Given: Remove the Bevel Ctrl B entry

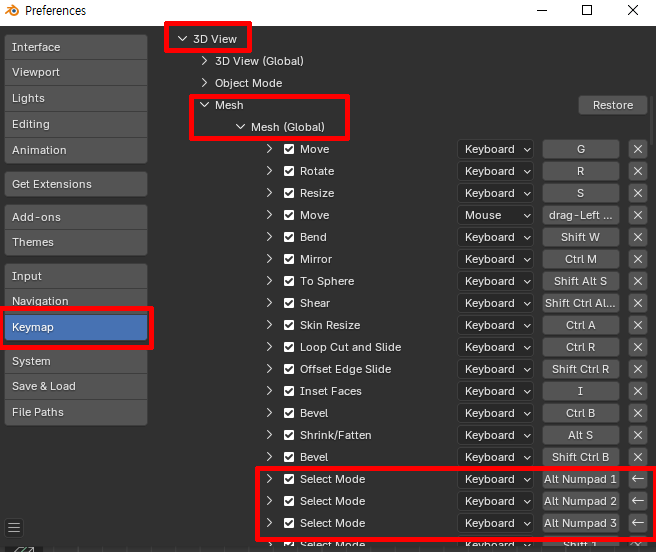Looking at the screenshot, I should pos(638,413).
